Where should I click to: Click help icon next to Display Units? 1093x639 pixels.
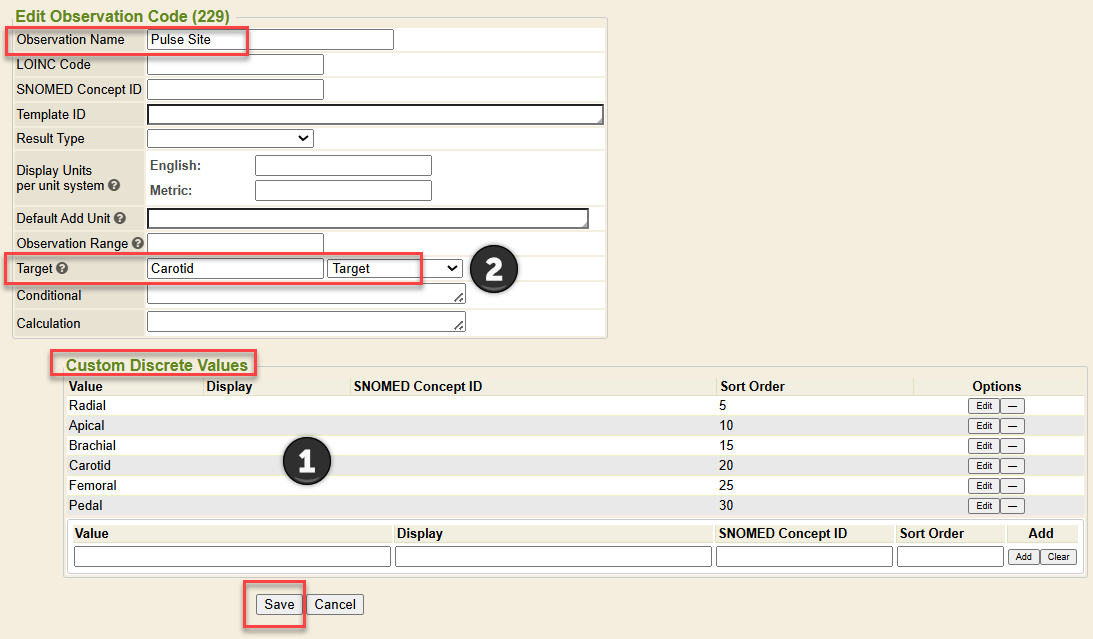pos(114,186)
